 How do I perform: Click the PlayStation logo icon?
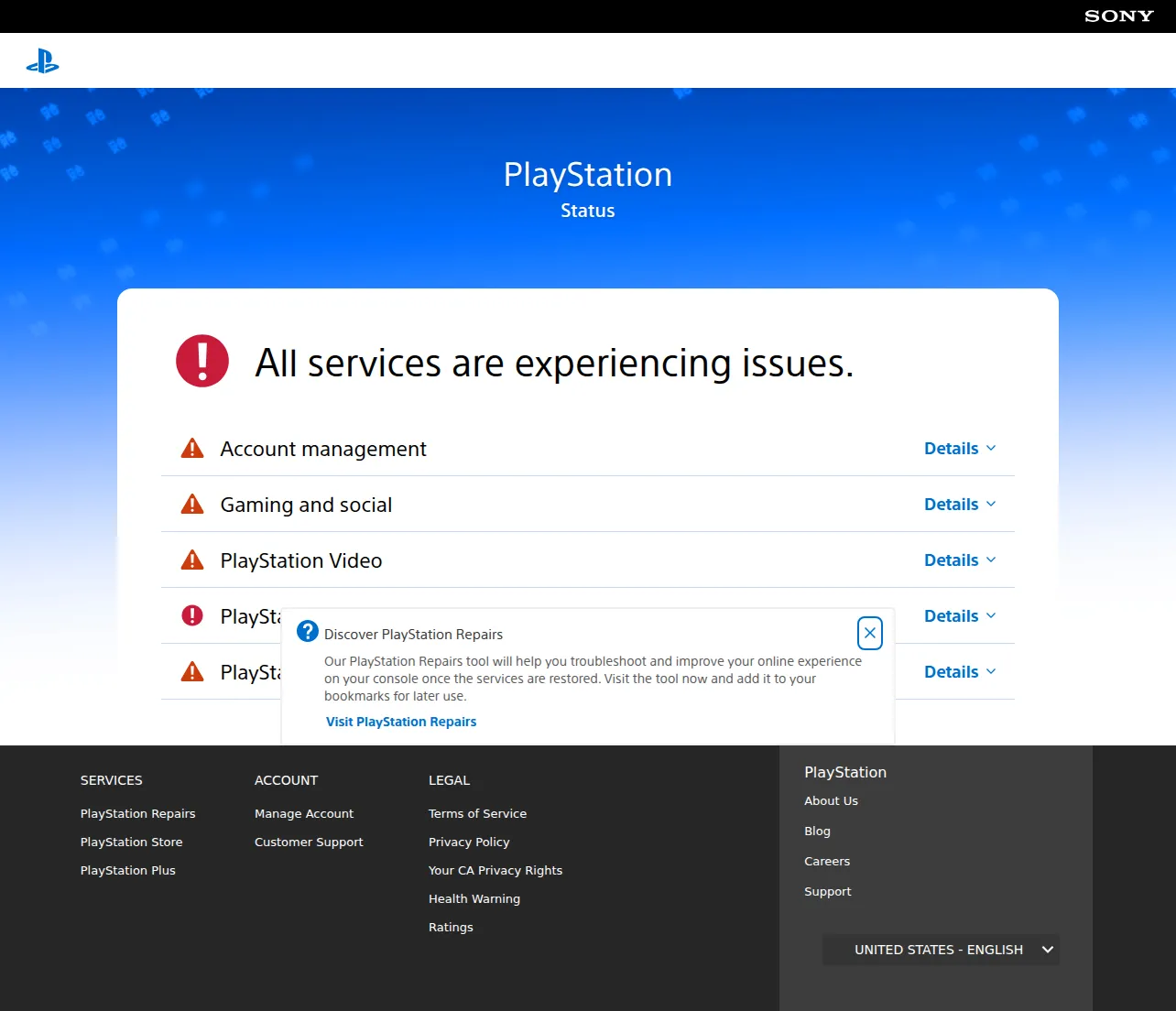(42, 61)
